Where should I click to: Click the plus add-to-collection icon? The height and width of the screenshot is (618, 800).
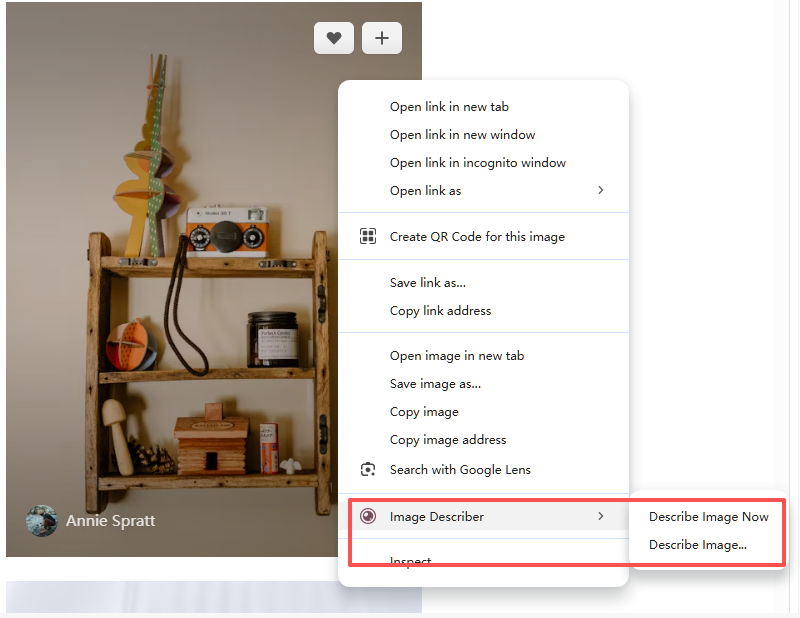(381, 38)
